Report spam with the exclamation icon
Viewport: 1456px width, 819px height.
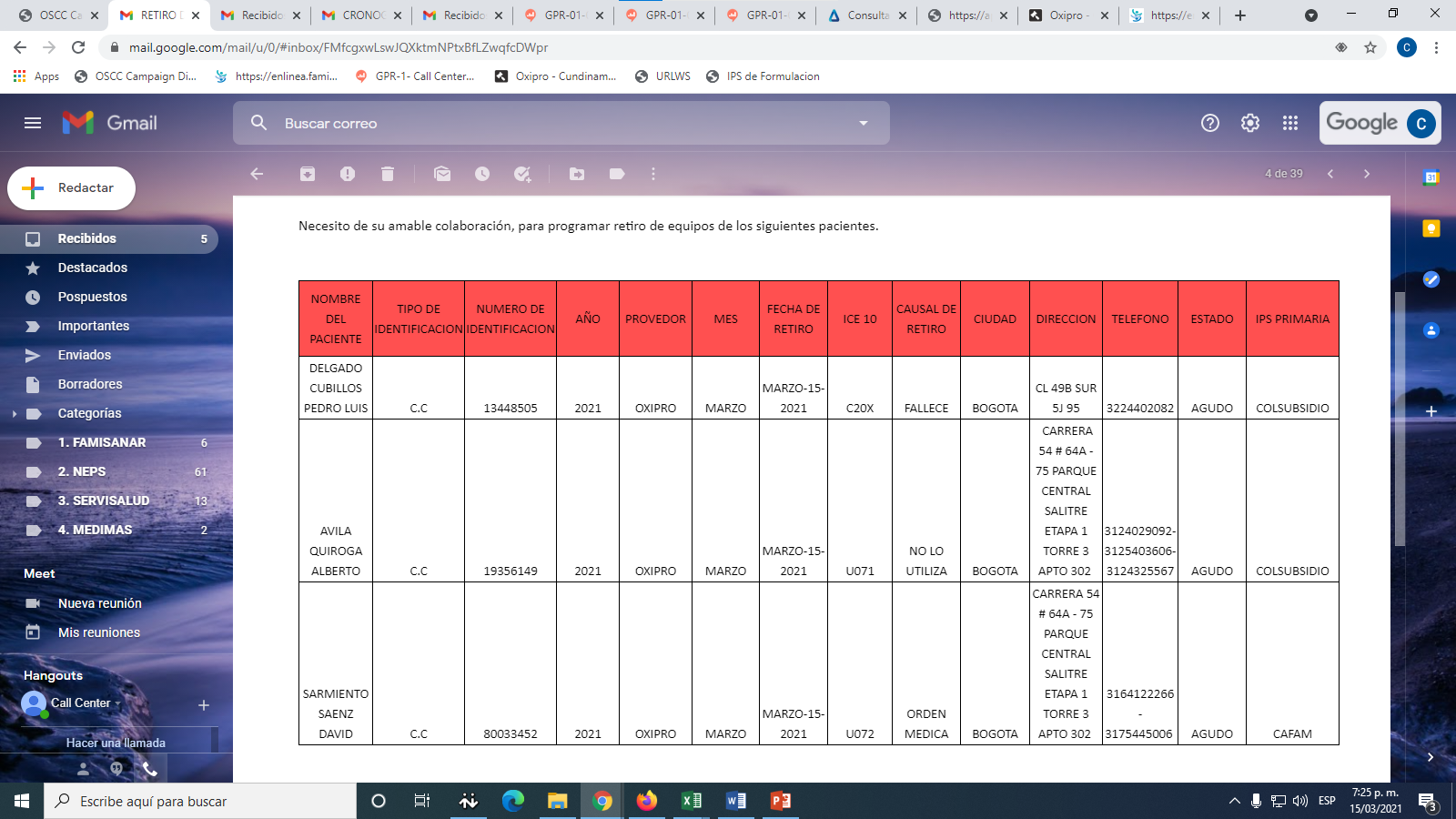pos(348,174)
